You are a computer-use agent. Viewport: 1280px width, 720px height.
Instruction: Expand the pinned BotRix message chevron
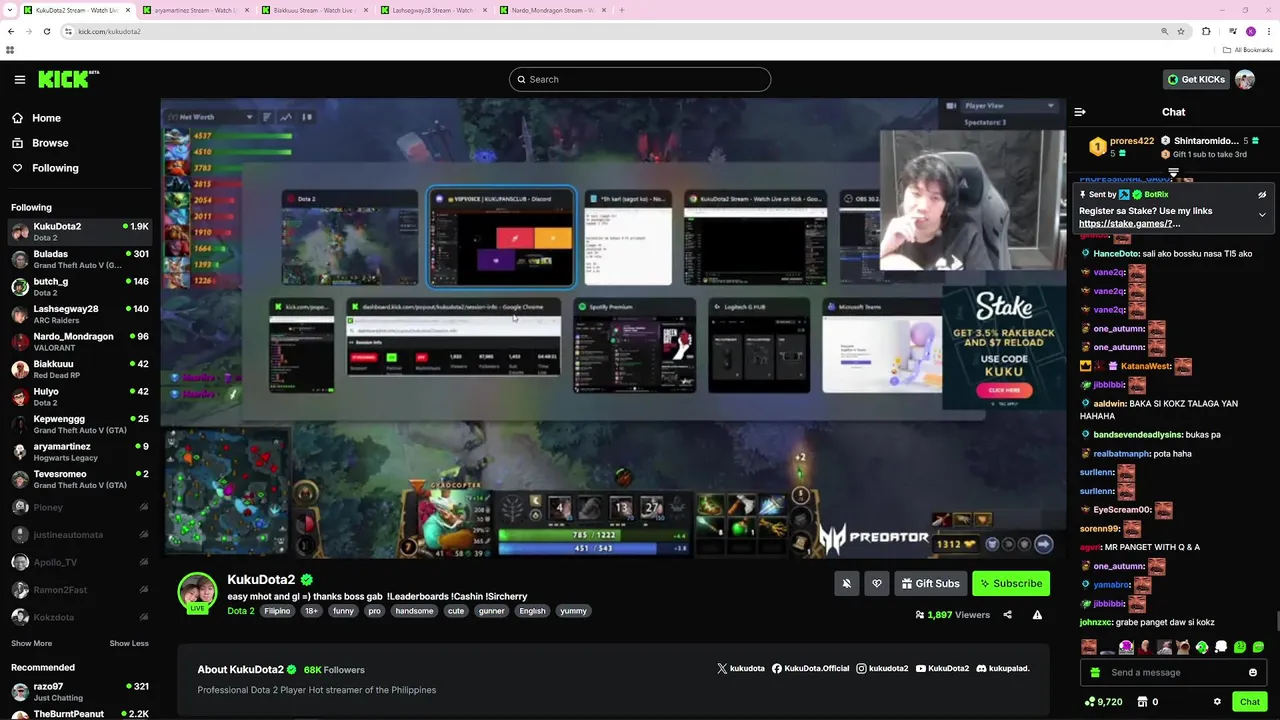click(1262, 214)
